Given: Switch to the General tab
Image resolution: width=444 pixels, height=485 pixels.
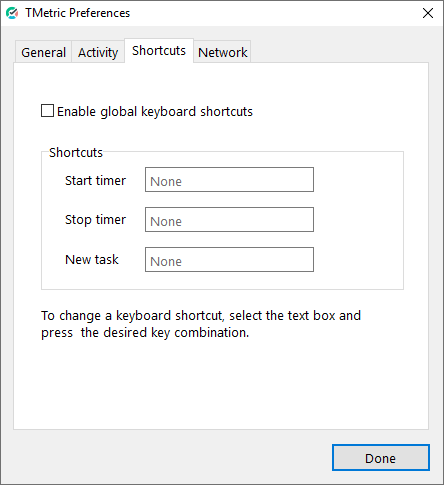Looking at the screenshot, I should (43, 52).
